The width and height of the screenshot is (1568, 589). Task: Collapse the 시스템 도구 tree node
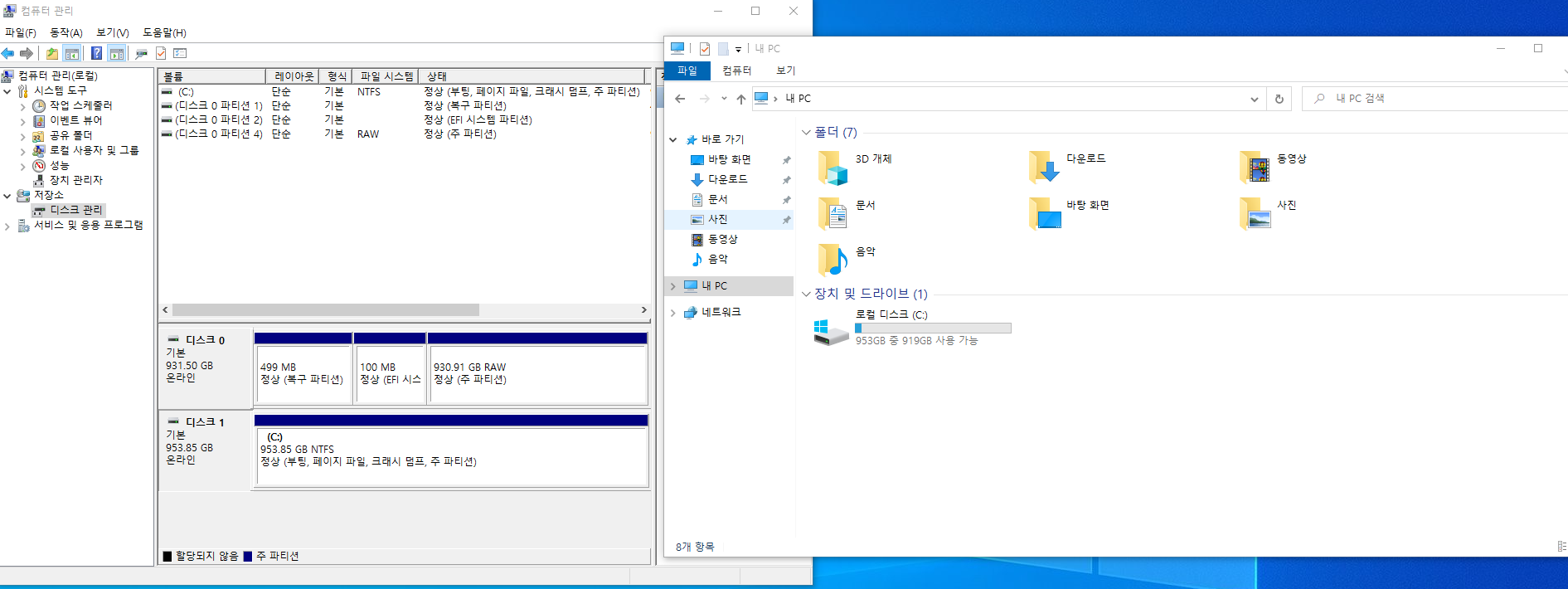(x=7, y=91)
